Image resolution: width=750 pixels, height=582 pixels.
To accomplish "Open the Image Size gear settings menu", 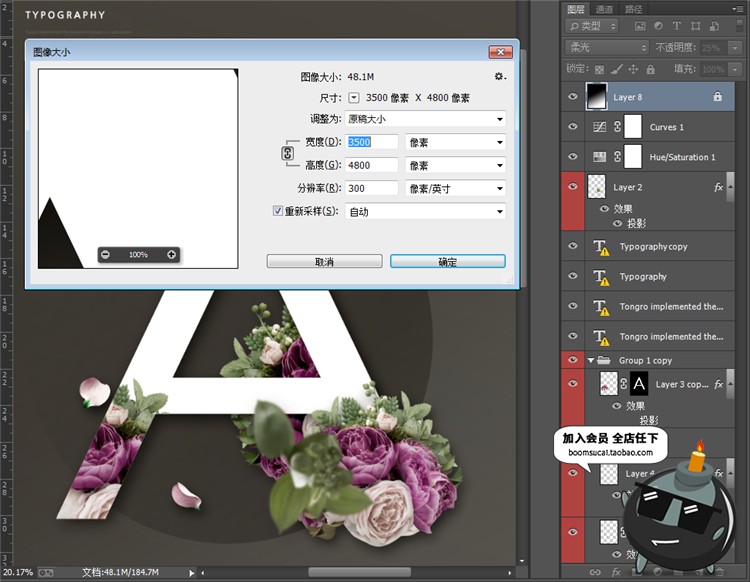I will [x=499, y=76].
